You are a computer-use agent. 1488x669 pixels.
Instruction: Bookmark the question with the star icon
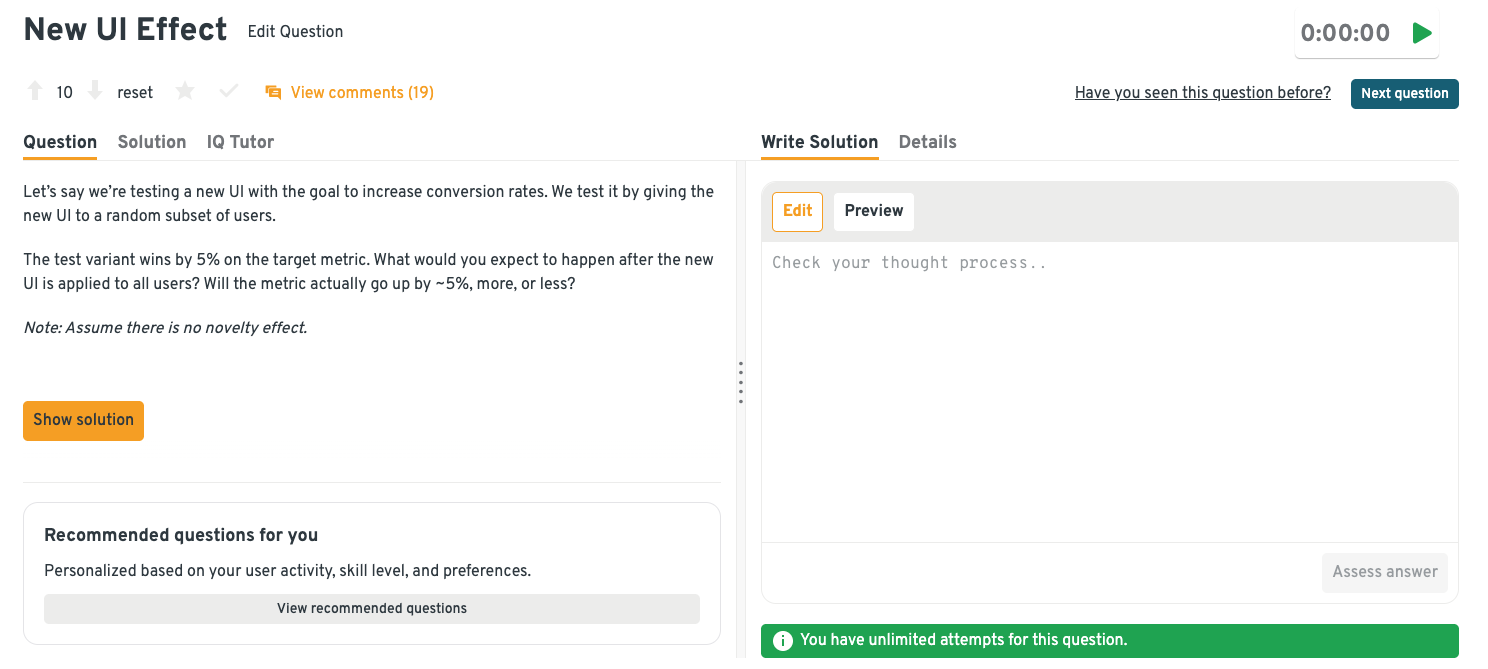point(185,92)
